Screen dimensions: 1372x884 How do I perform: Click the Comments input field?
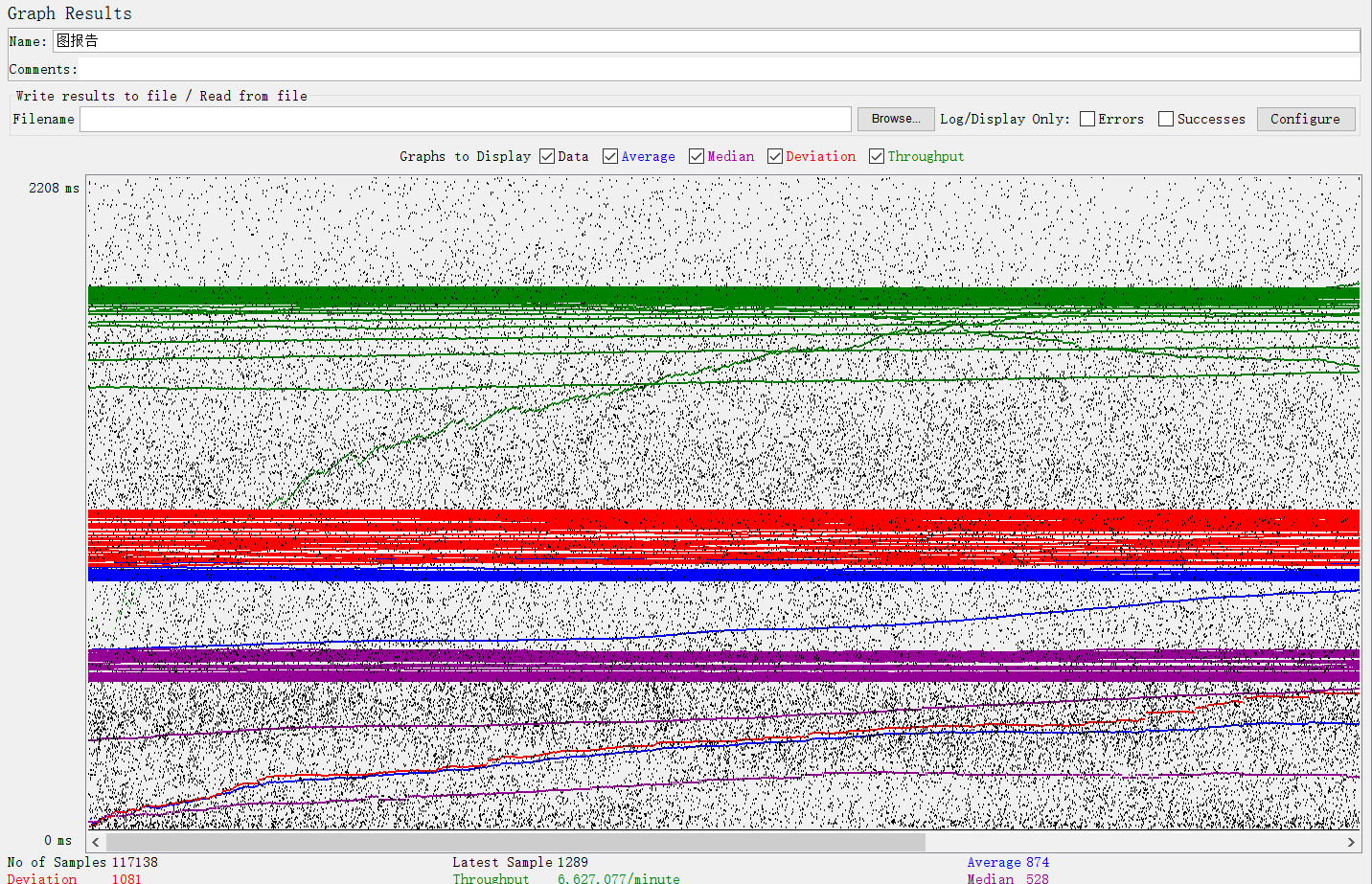719,69
